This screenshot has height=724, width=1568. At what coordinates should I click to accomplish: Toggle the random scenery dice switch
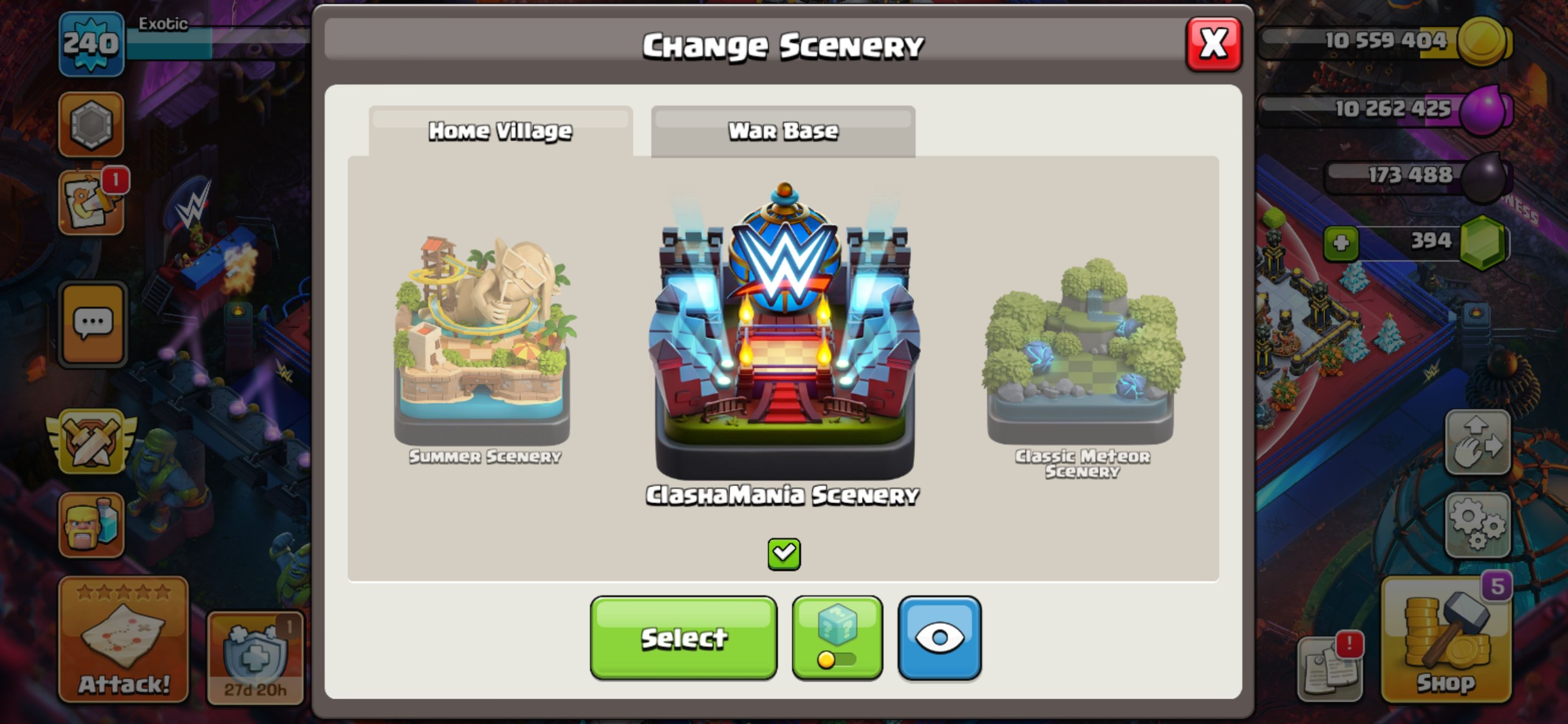pos(837,638)
